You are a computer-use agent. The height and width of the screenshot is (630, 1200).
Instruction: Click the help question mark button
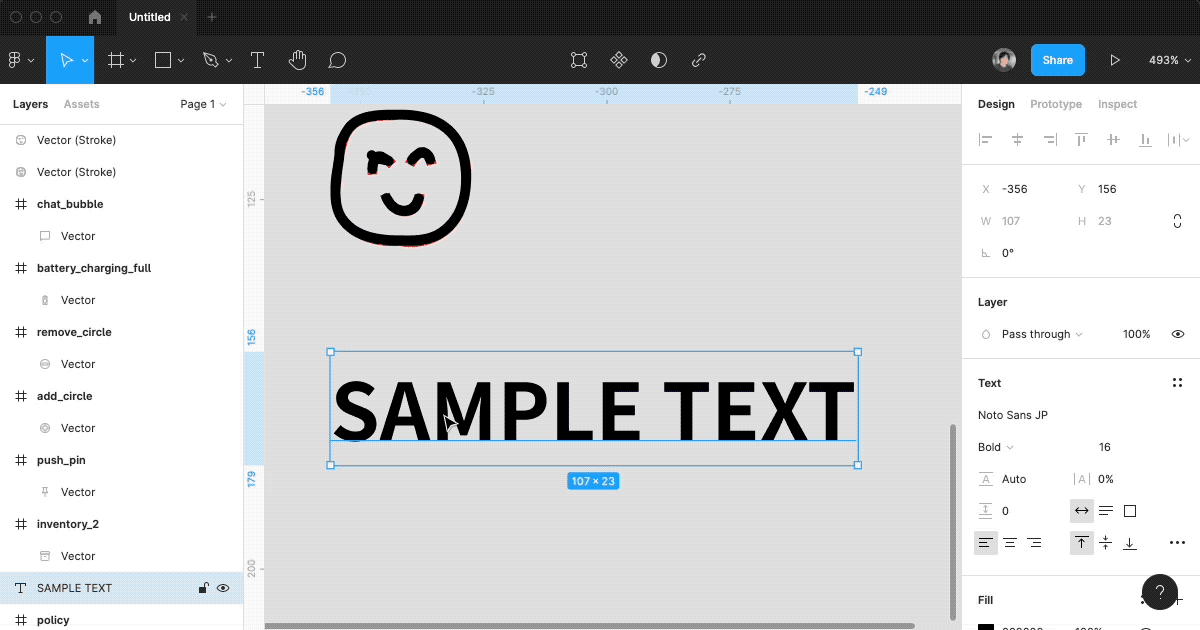coord(1160,591)
